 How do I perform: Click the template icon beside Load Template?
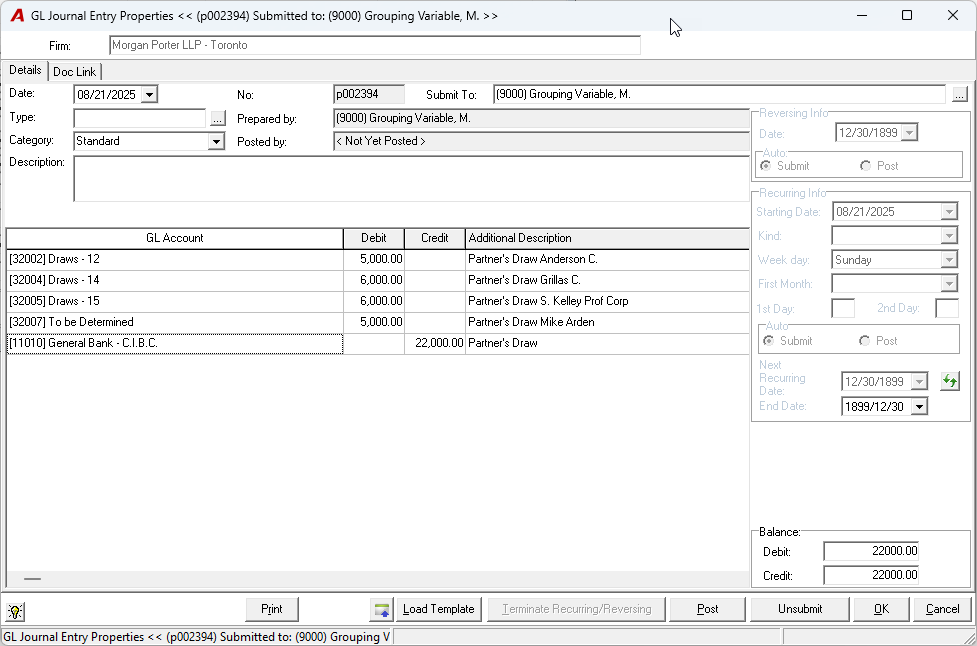tap(381, 610)
